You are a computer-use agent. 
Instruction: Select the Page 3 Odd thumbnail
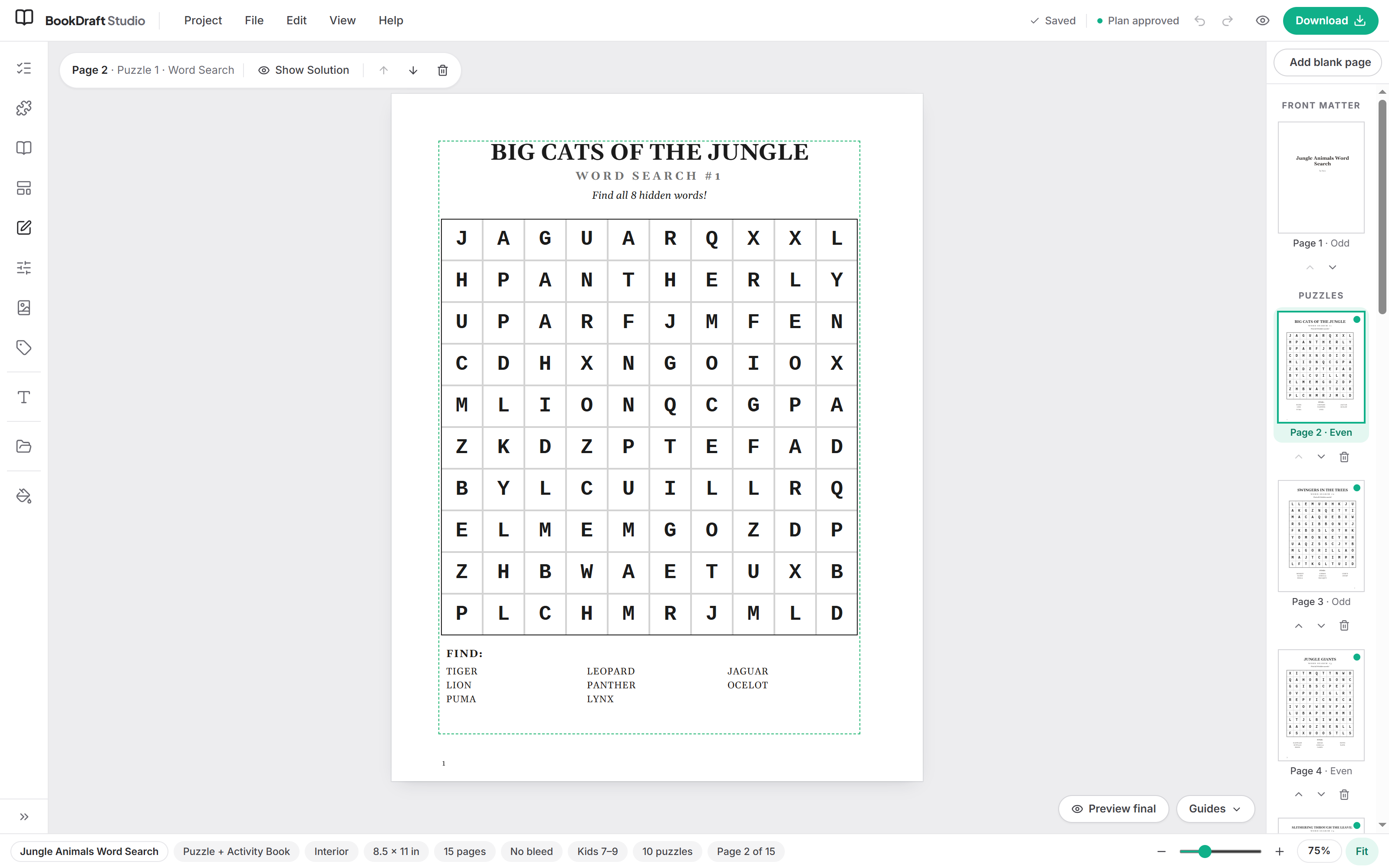coord(1321,536)
